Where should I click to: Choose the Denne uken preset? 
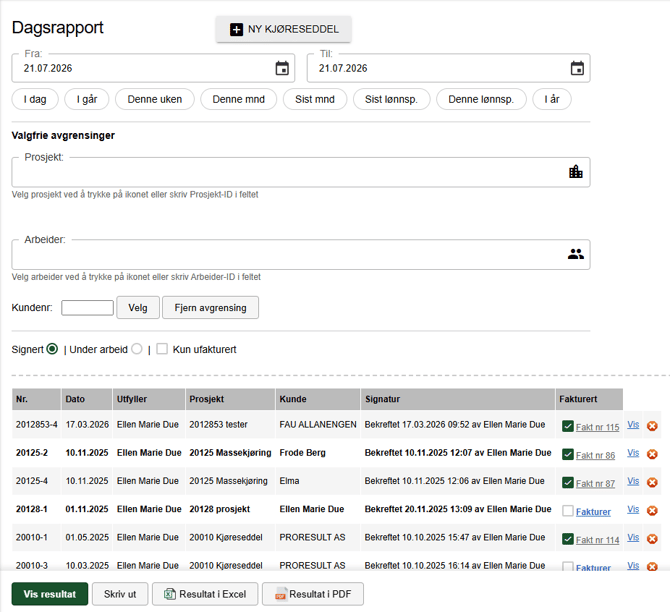point(155,99)
